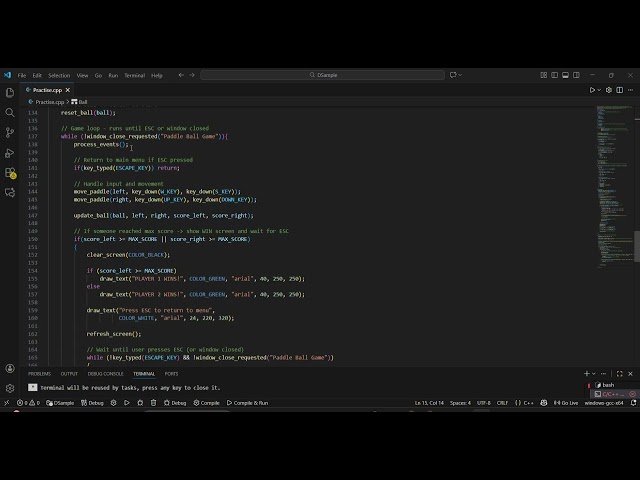Change indentation via Spaces: 4

(460, 403)
